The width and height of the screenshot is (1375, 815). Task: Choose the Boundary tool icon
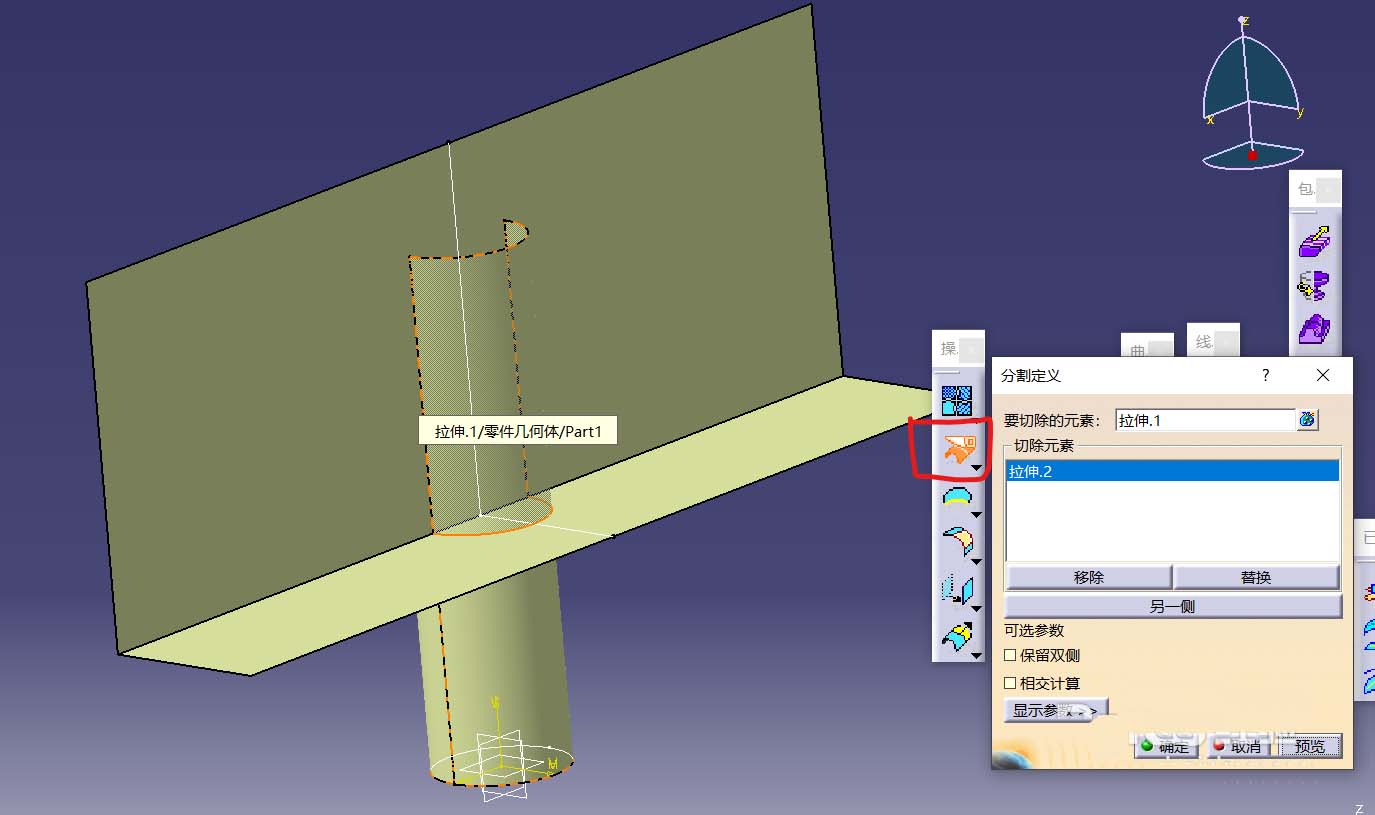click(x=956, y=497)
